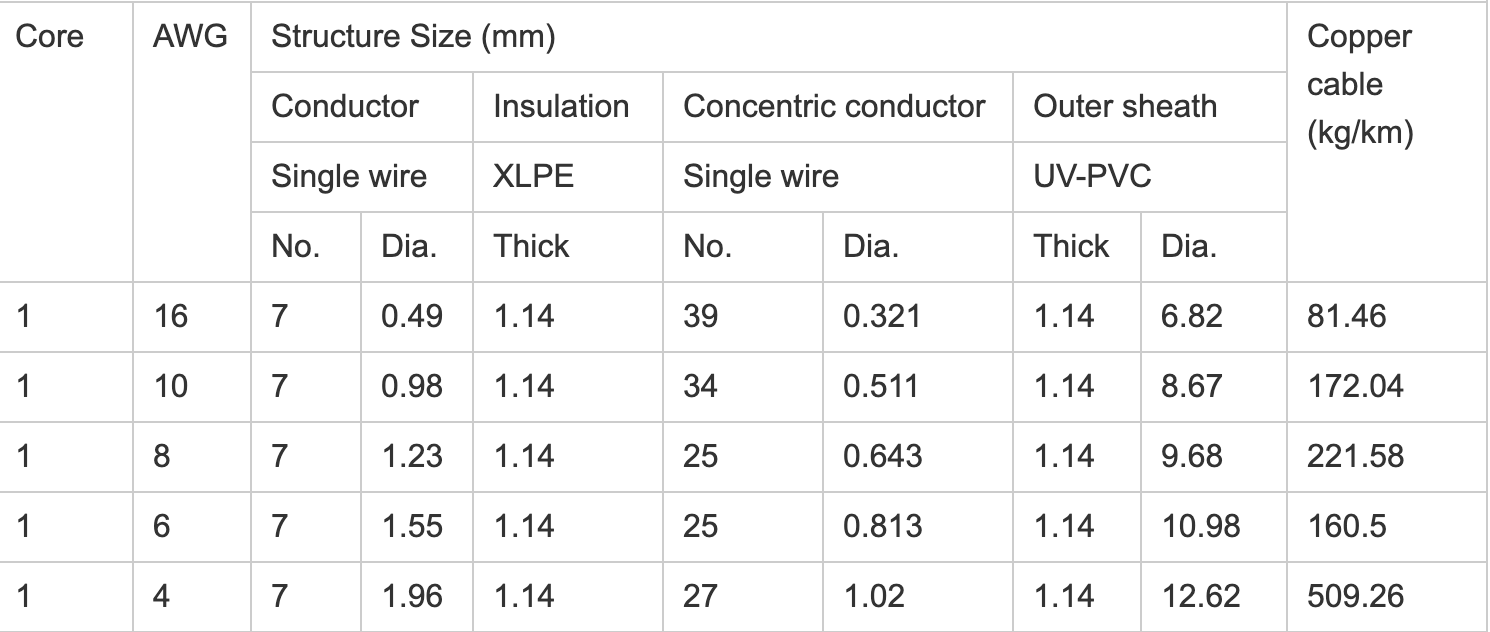Click the Copper cable (kg/km) header
Image resolution: width=1490 pixels, height=632 pixels.
[1359, 85]
